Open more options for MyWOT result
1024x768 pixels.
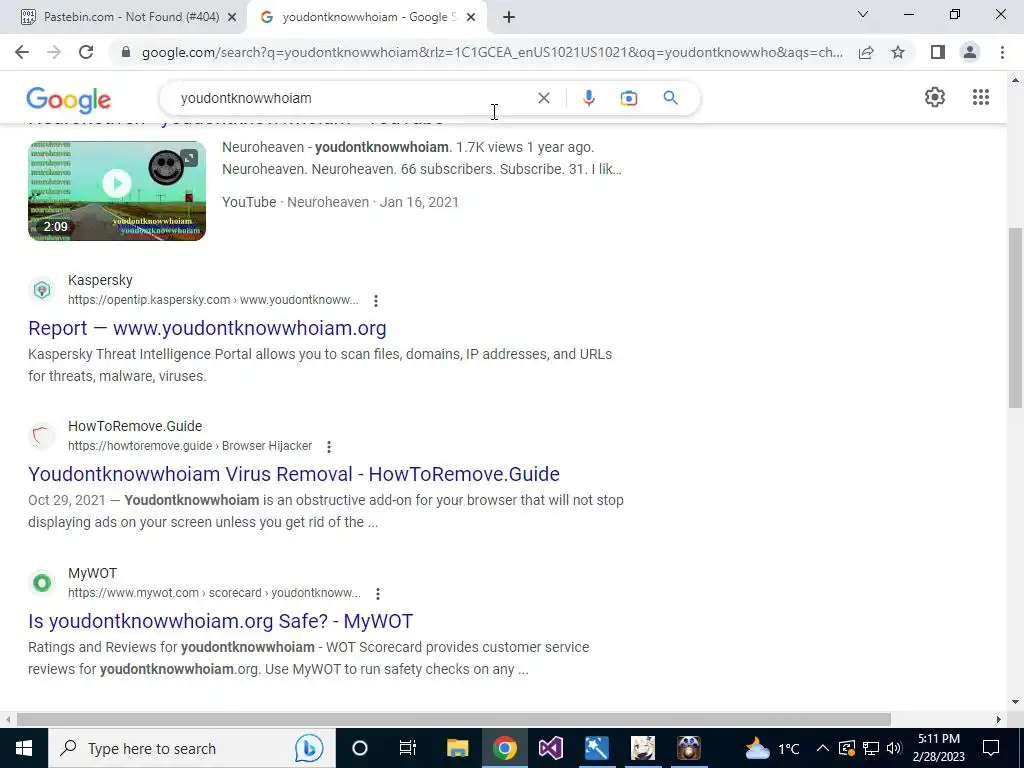tap(377, 594)
